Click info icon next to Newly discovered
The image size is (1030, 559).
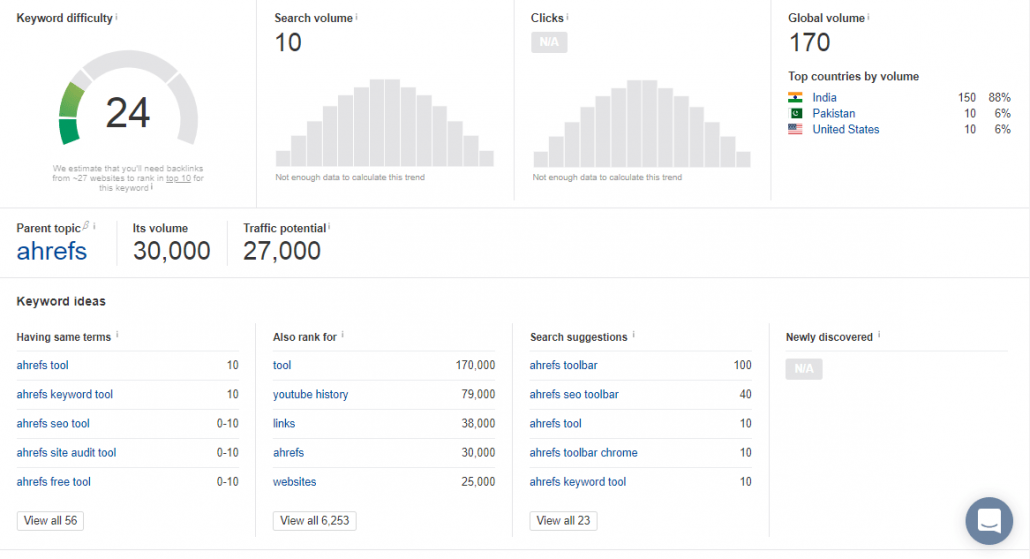(x=879, y=335)
